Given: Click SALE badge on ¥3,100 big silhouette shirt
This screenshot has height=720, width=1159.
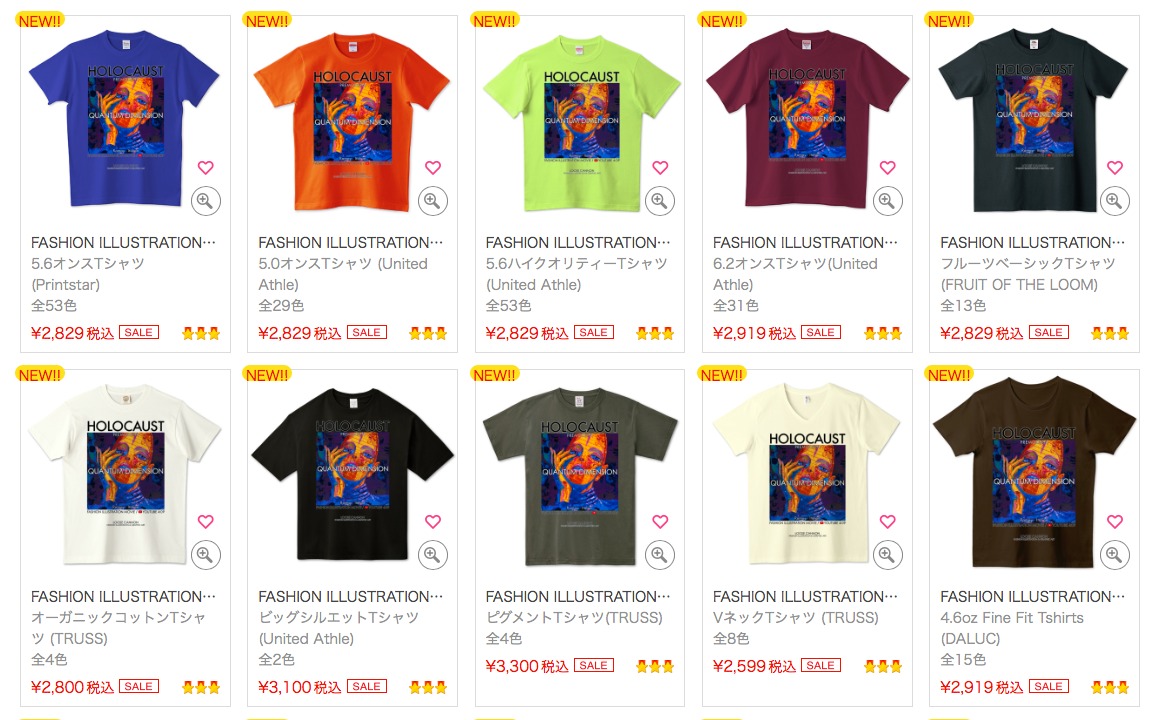Looking at the screenshot, I should 367,686.
